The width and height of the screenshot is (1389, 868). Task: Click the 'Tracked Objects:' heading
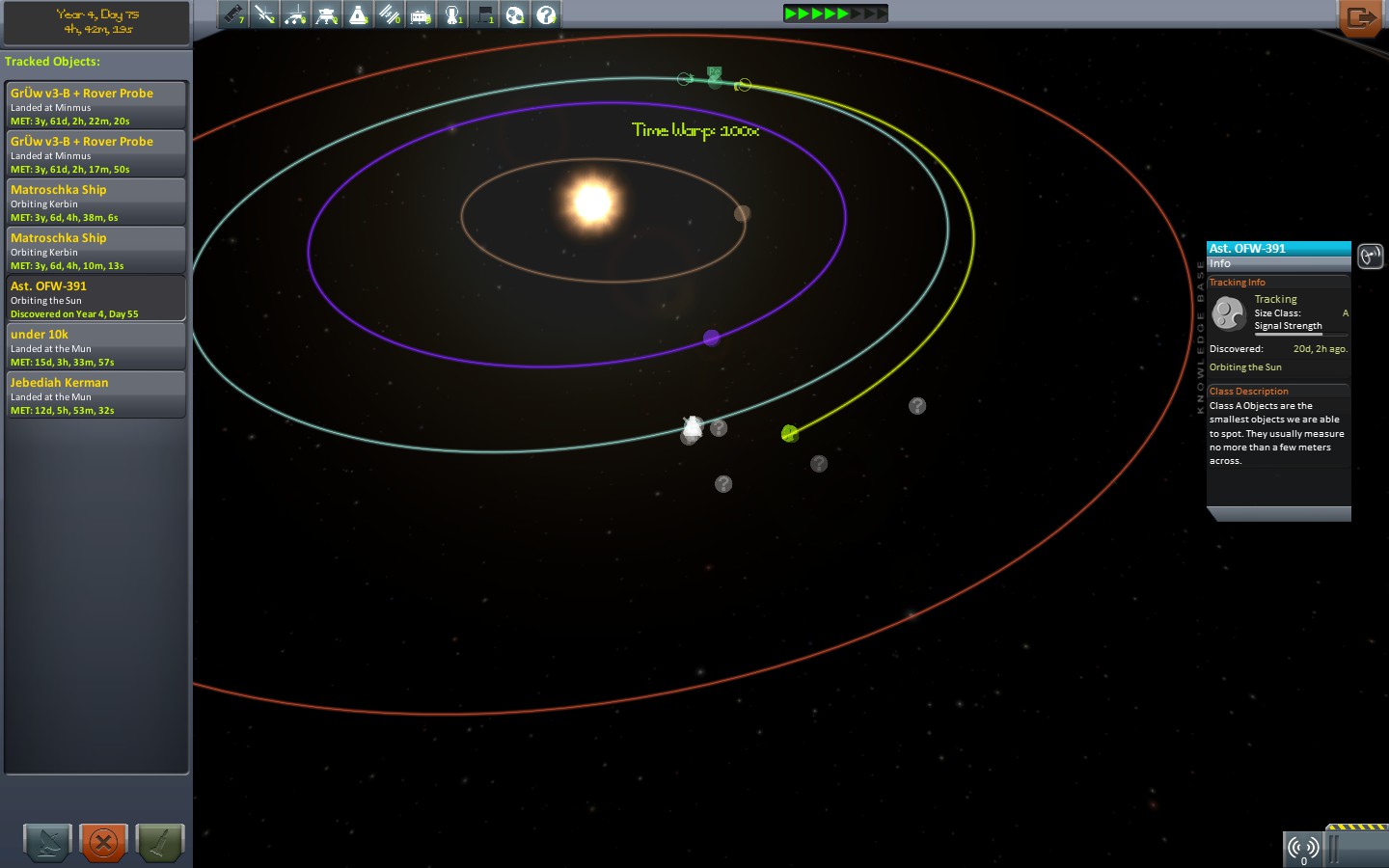52,62
